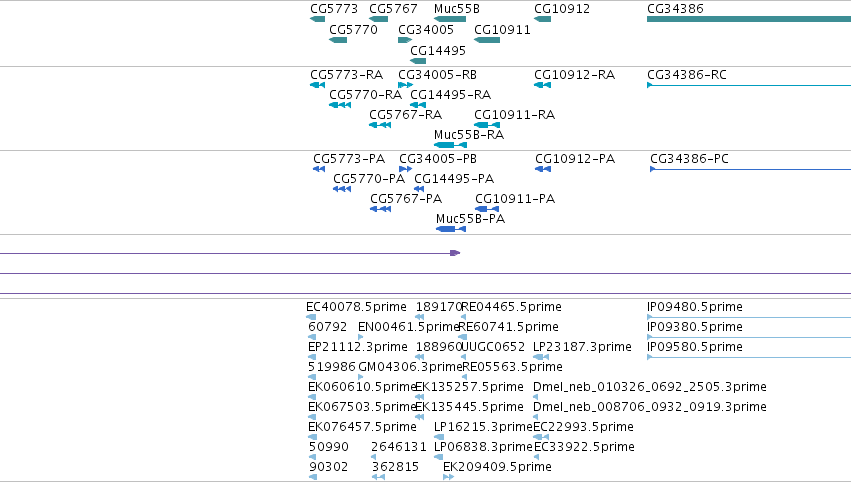The height and width of the screenshot is (482, 851).
Task: Click EST LP16215.3prime
Action: point(483,427)
